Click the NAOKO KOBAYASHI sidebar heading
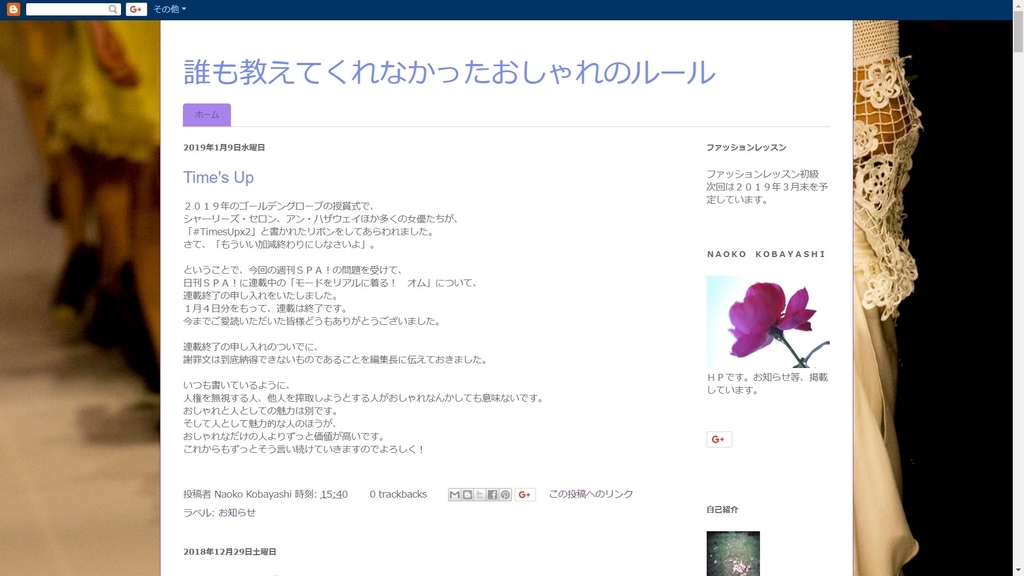The height and width of the screenshot is (576, 1024). [766, 254]
